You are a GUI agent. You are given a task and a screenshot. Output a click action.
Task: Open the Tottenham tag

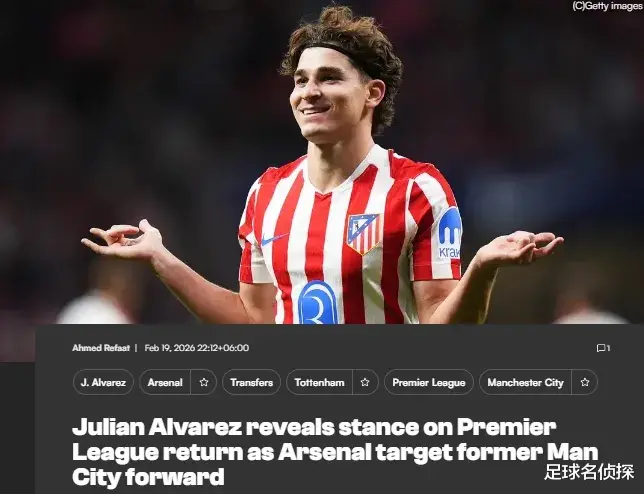[x=320, y=382]
